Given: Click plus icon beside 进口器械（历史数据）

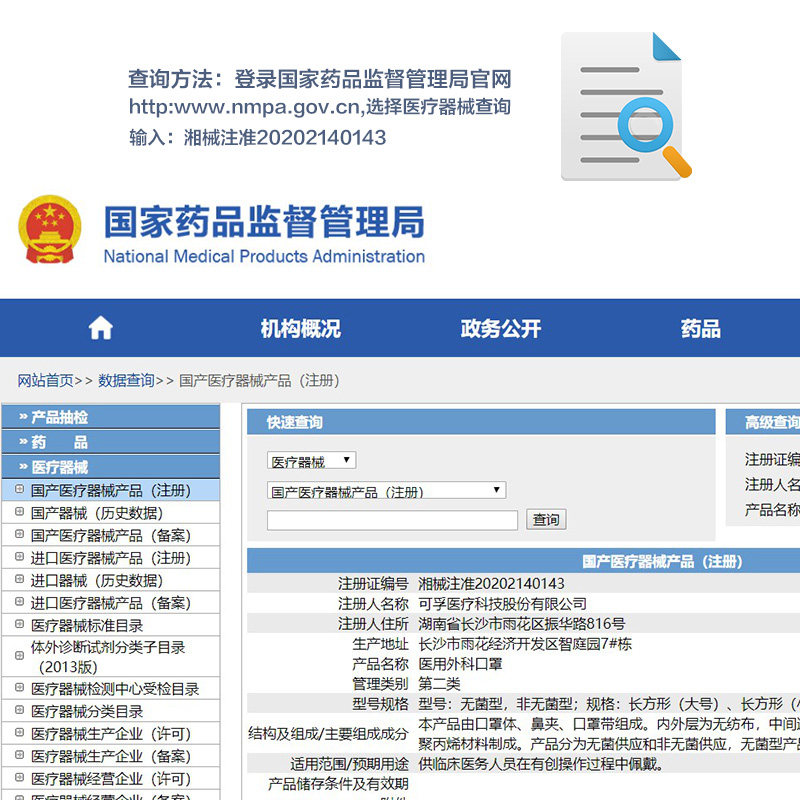Looking at the screenshot, I should [19, 579].
